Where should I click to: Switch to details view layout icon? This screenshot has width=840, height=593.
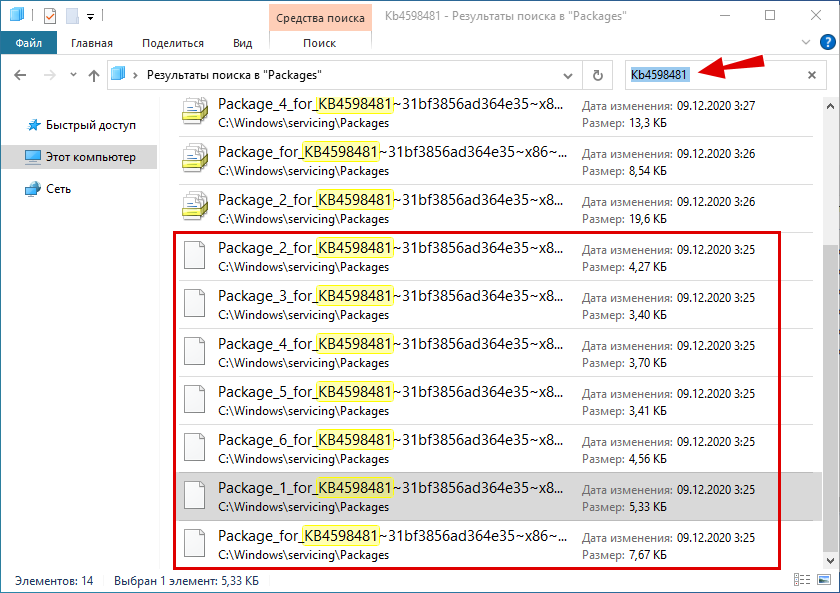pyautogui.click(x=802, y=580)
